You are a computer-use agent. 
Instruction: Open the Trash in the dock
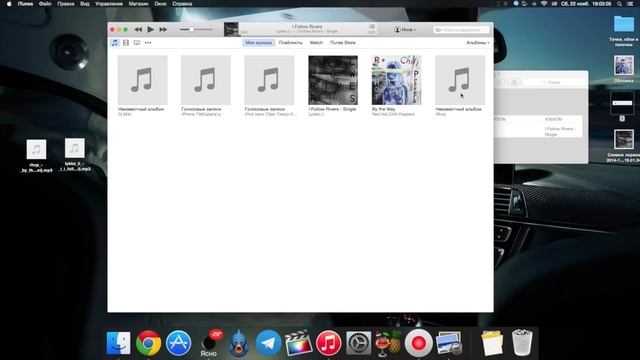(x=522, y=343)
